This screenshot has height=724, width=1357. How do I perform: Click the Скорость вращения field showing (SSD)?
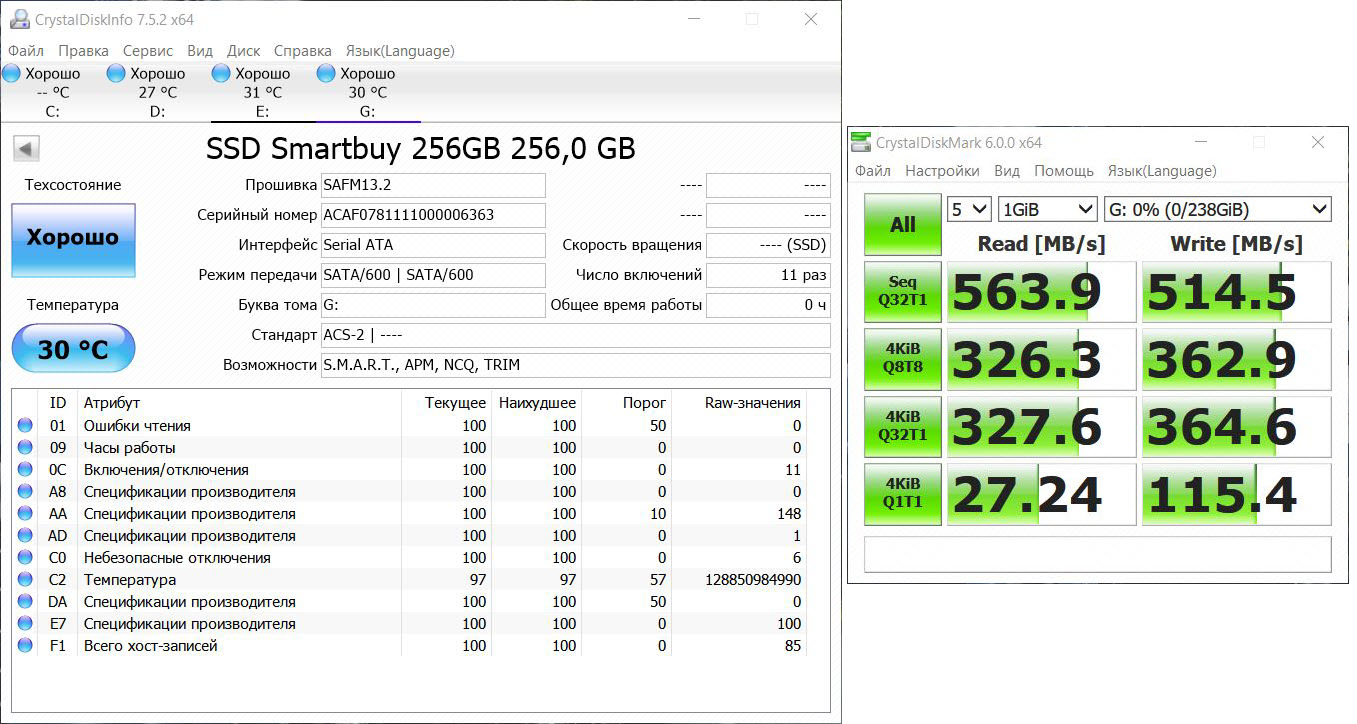(x=768, y=245)
